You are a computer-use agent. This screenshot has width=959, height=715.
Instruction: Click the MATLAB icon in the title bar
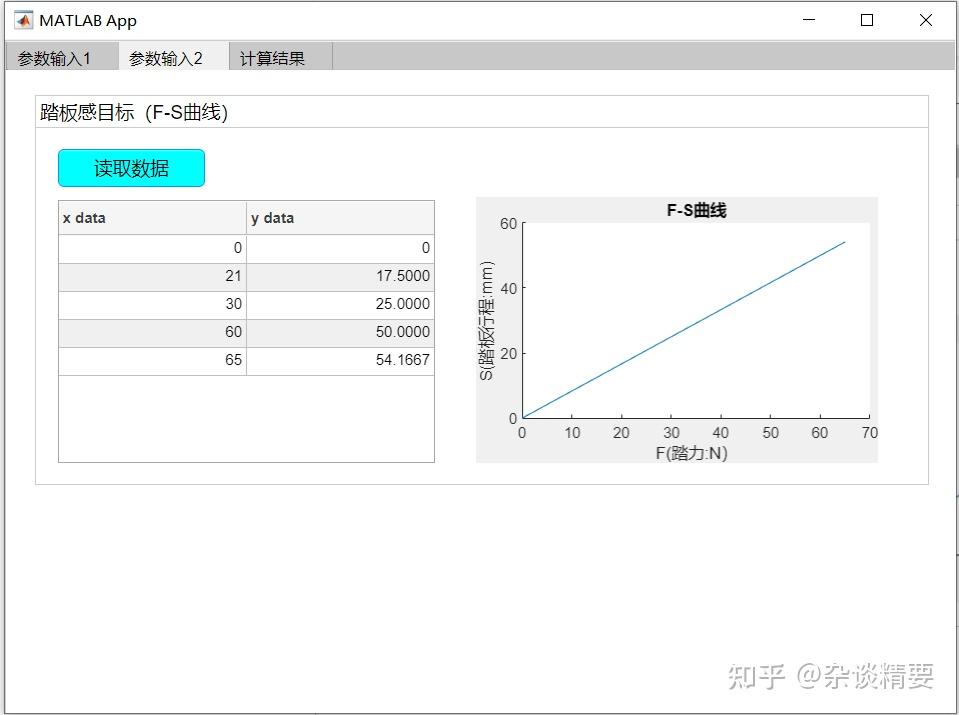pos(25,19)
